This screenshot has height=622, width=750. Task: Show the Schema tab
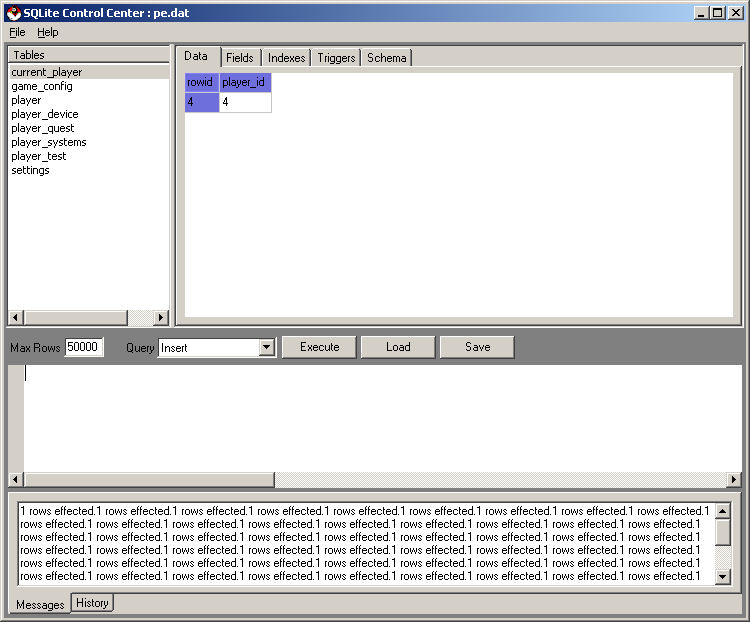(386, 58)
